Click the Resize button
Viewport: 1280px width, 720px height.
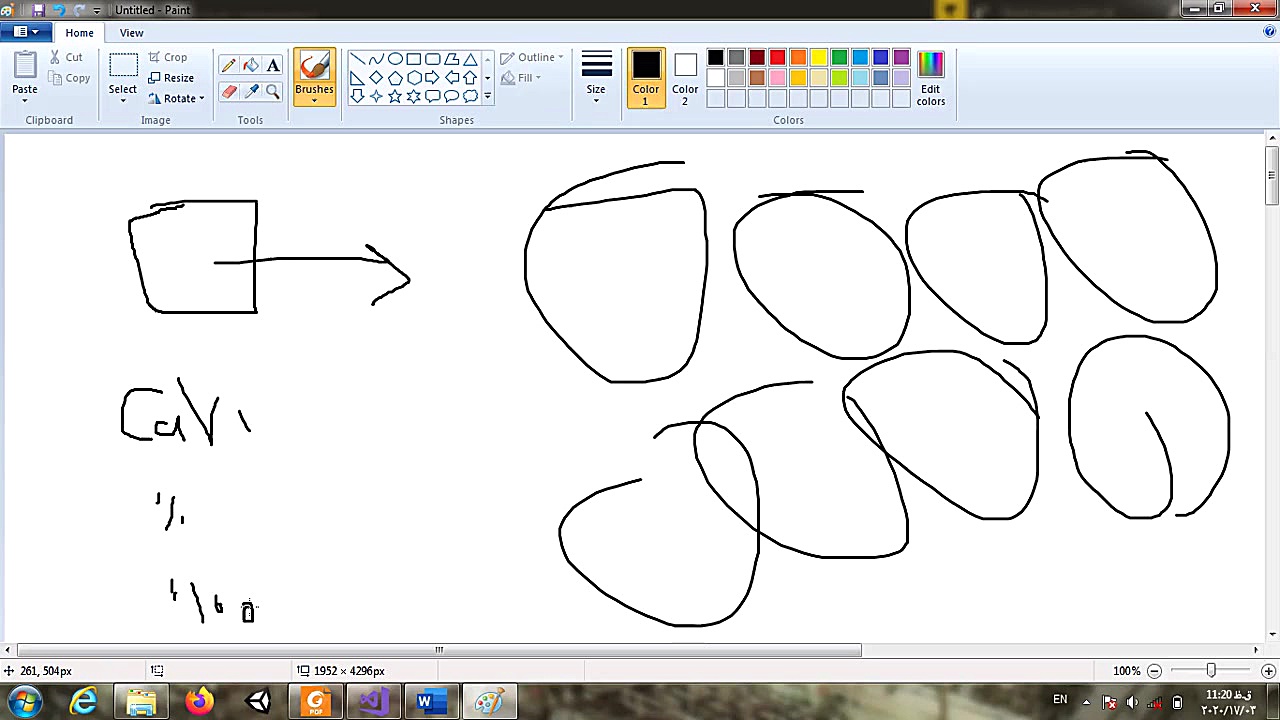tap(170, 78)
